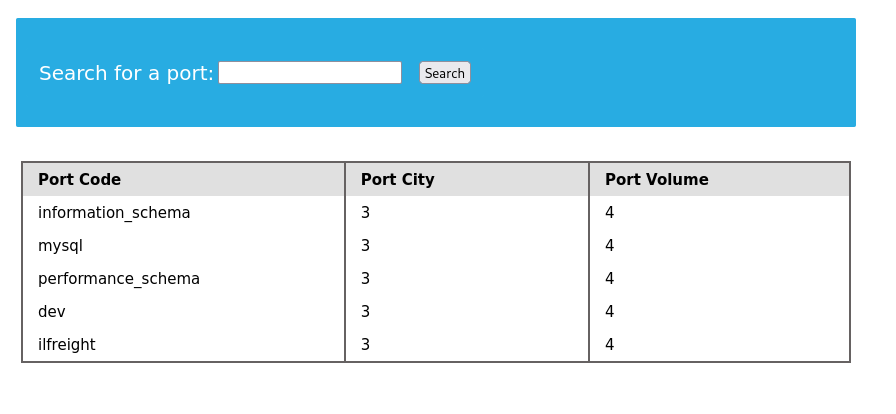The image size is (896, 414).
Task: Select the Port Code column header
Action: tap(79, 180)
